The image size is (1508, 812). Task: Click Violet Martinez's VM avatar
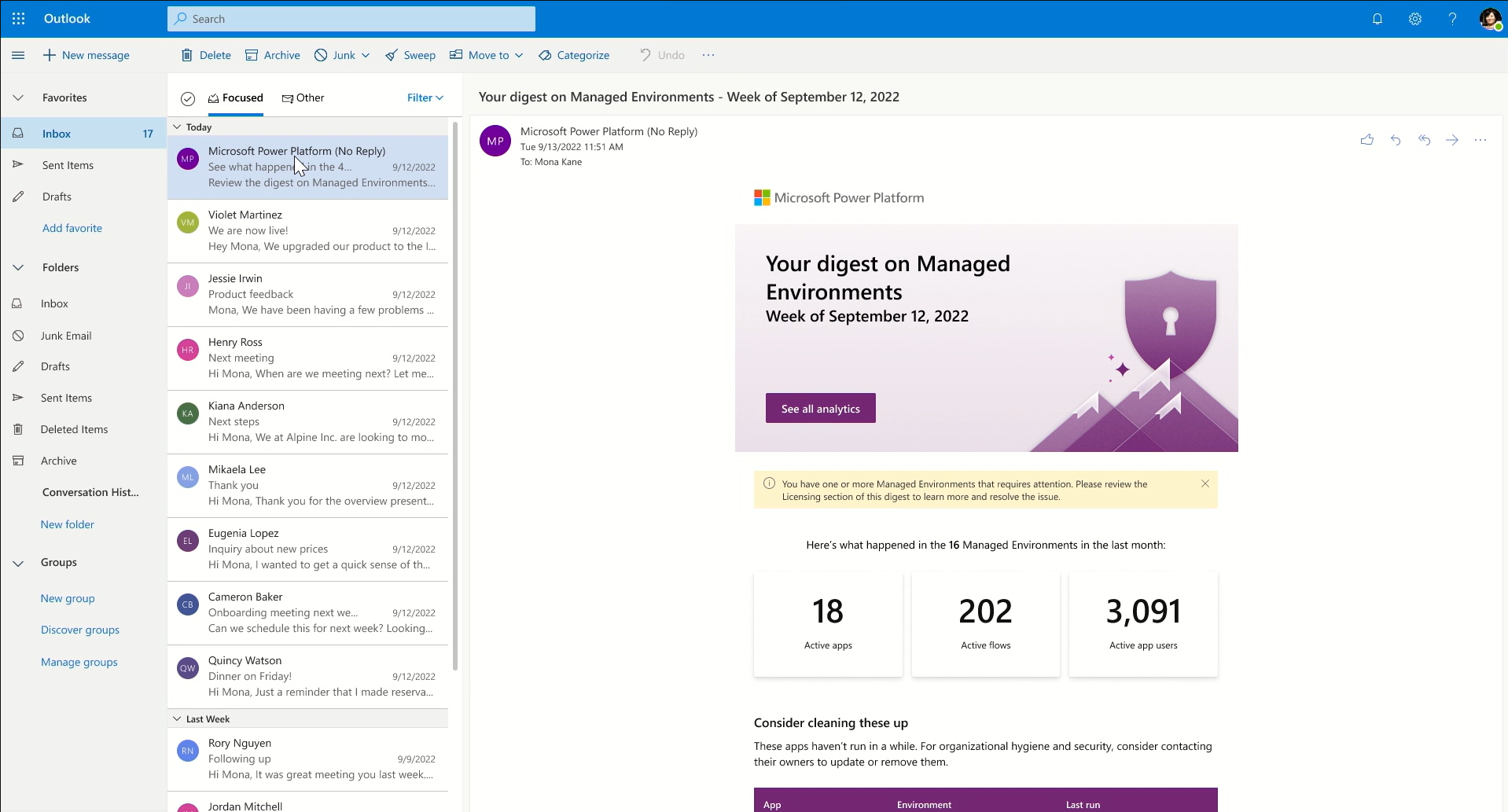click(188, 222)
